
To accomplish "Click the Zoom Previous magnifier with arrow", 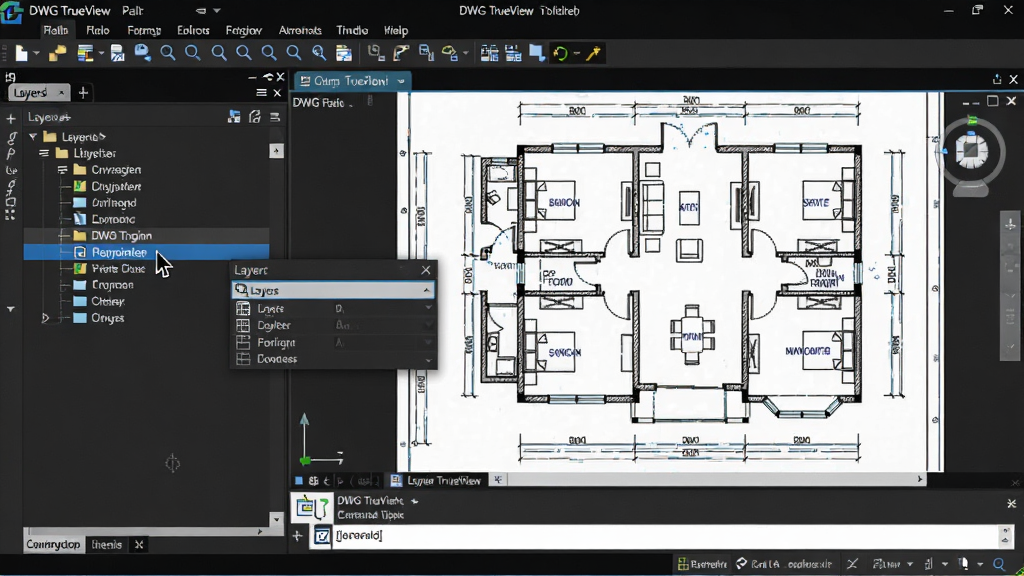I will tap(319, 53).
